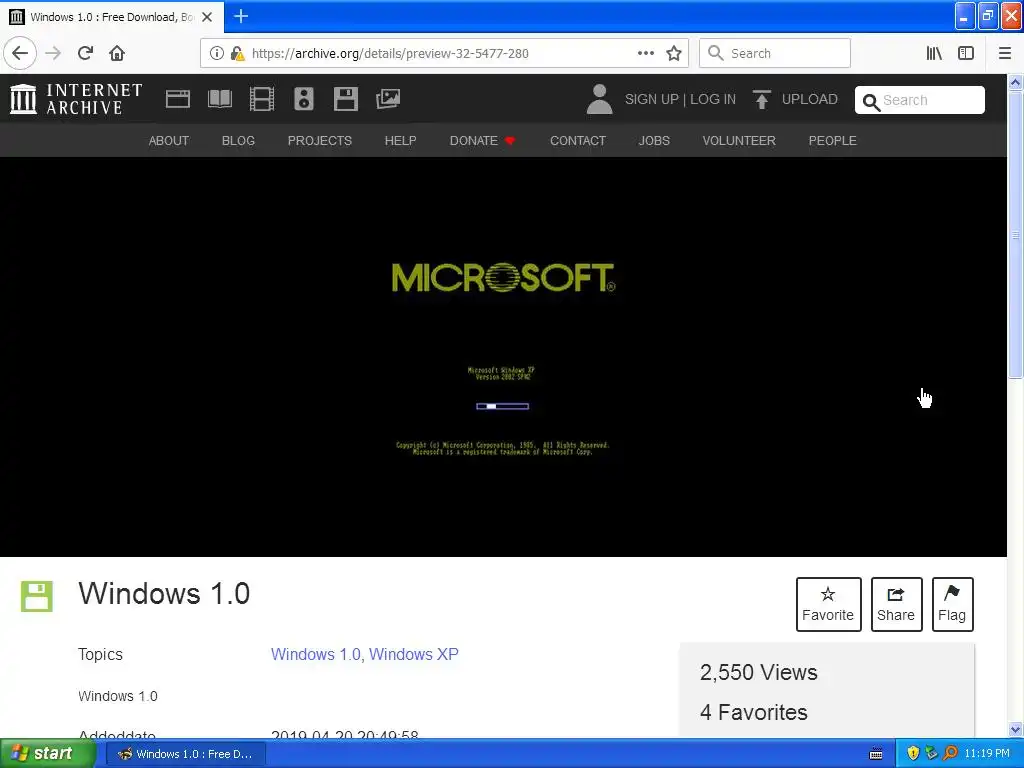
Task: Open page actions three-dot menu
Action: coord(645,53)
